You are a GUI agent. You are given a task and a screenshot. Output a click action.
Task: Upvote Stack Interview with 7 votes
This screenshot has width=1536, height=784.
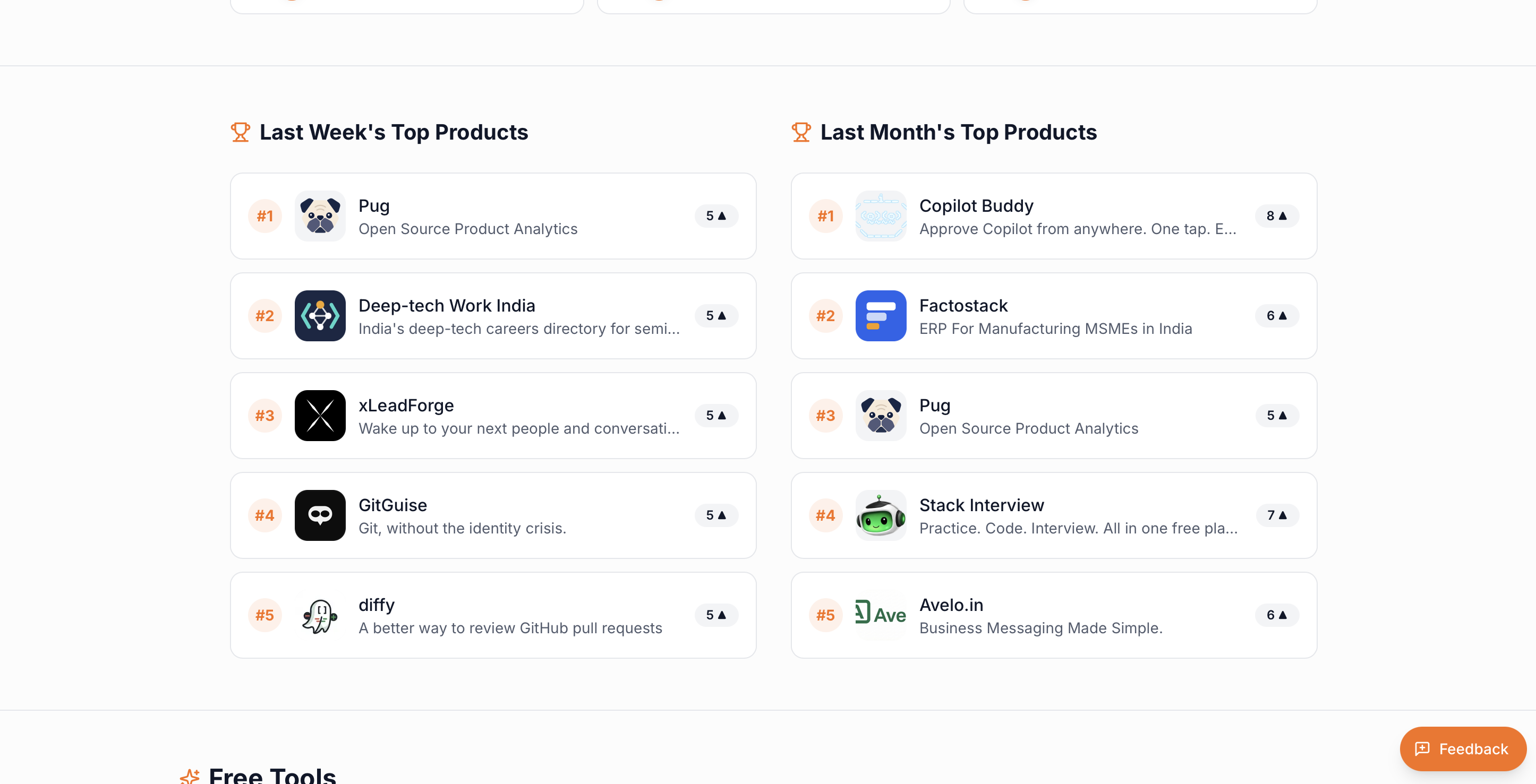pos(1277,515)
